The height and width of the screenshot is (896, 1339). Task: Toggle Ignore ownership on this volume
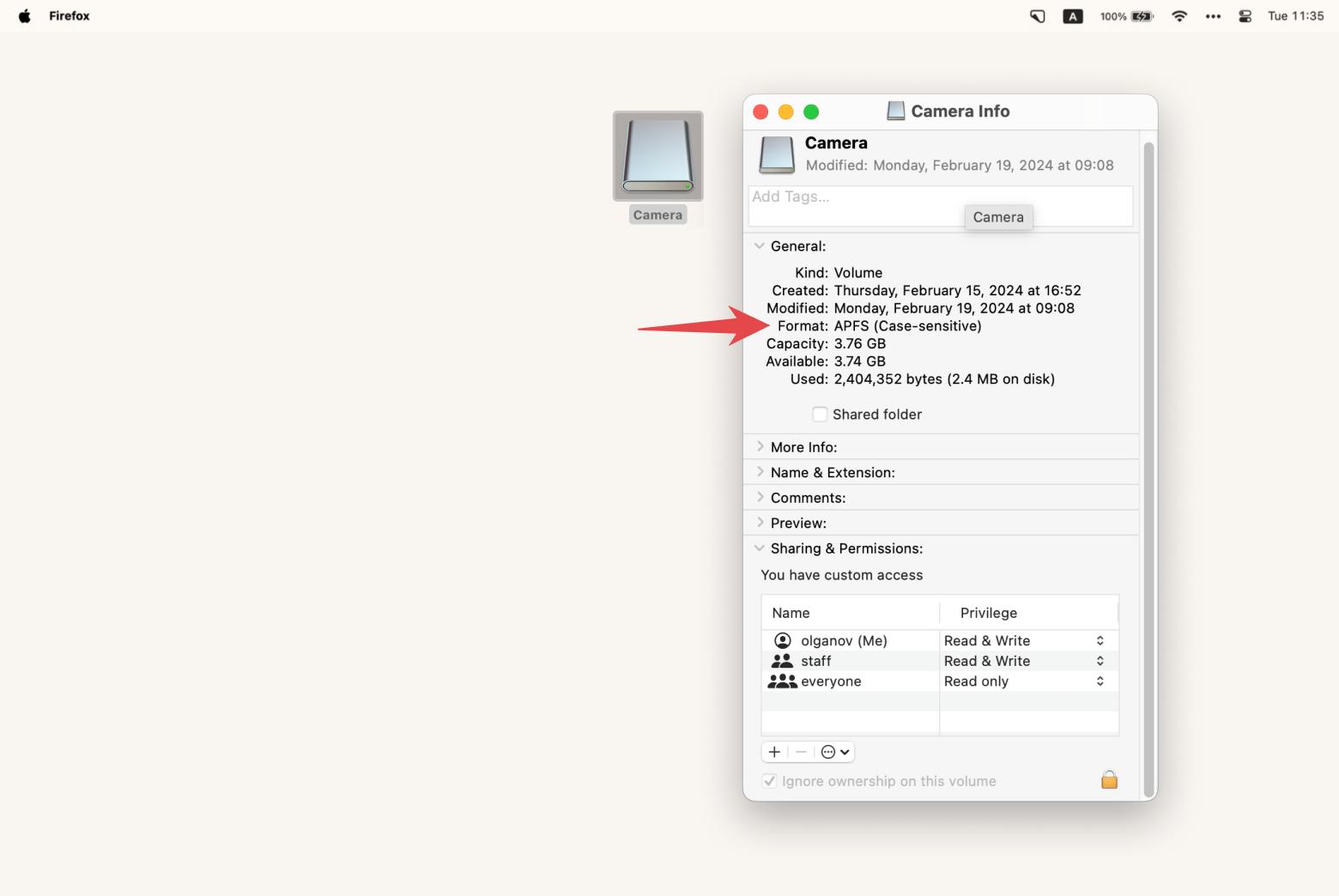(x=770, y=781)
